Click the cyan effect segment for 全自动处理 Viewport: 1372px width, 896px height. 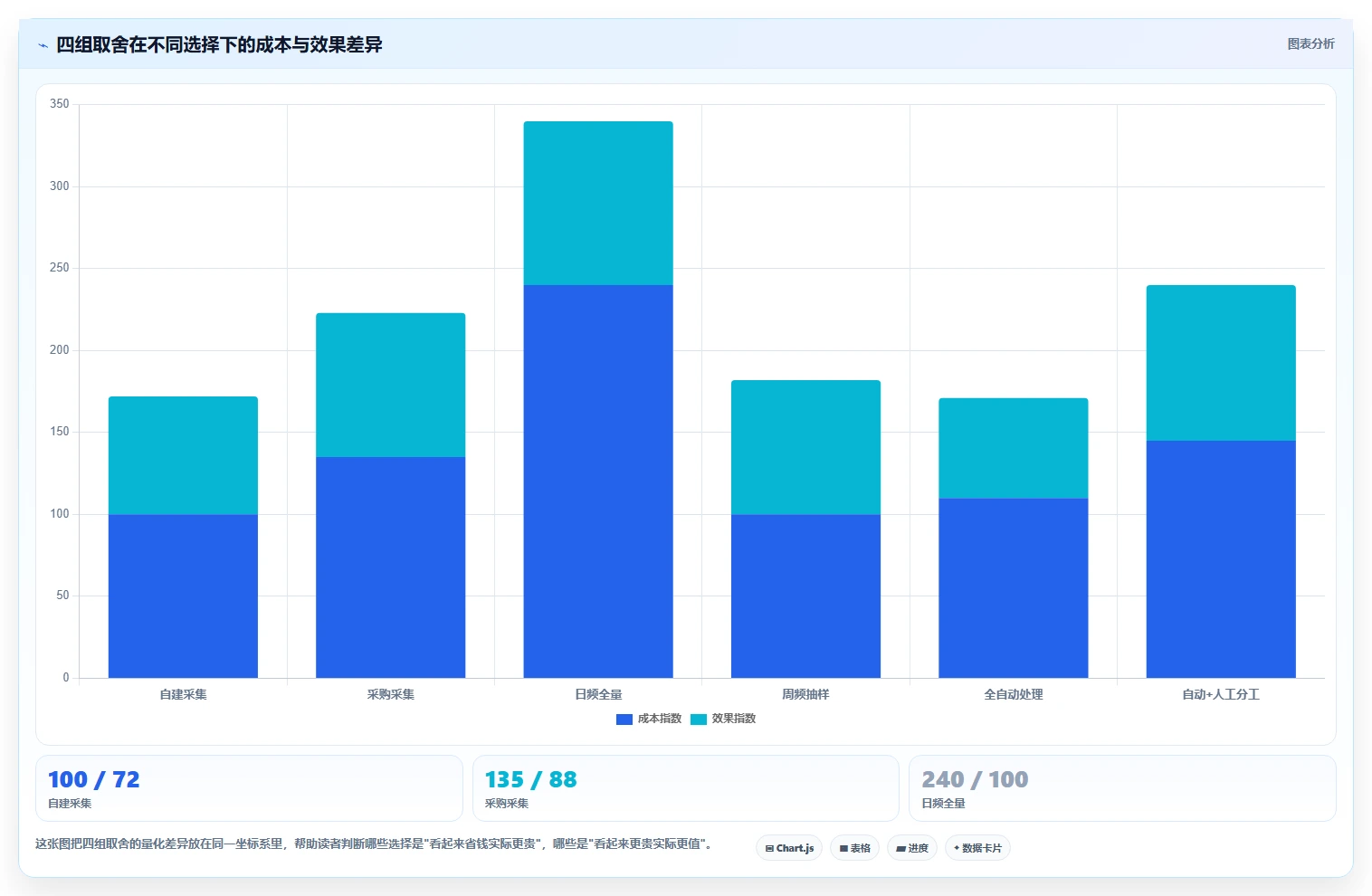coord(1013,448)
